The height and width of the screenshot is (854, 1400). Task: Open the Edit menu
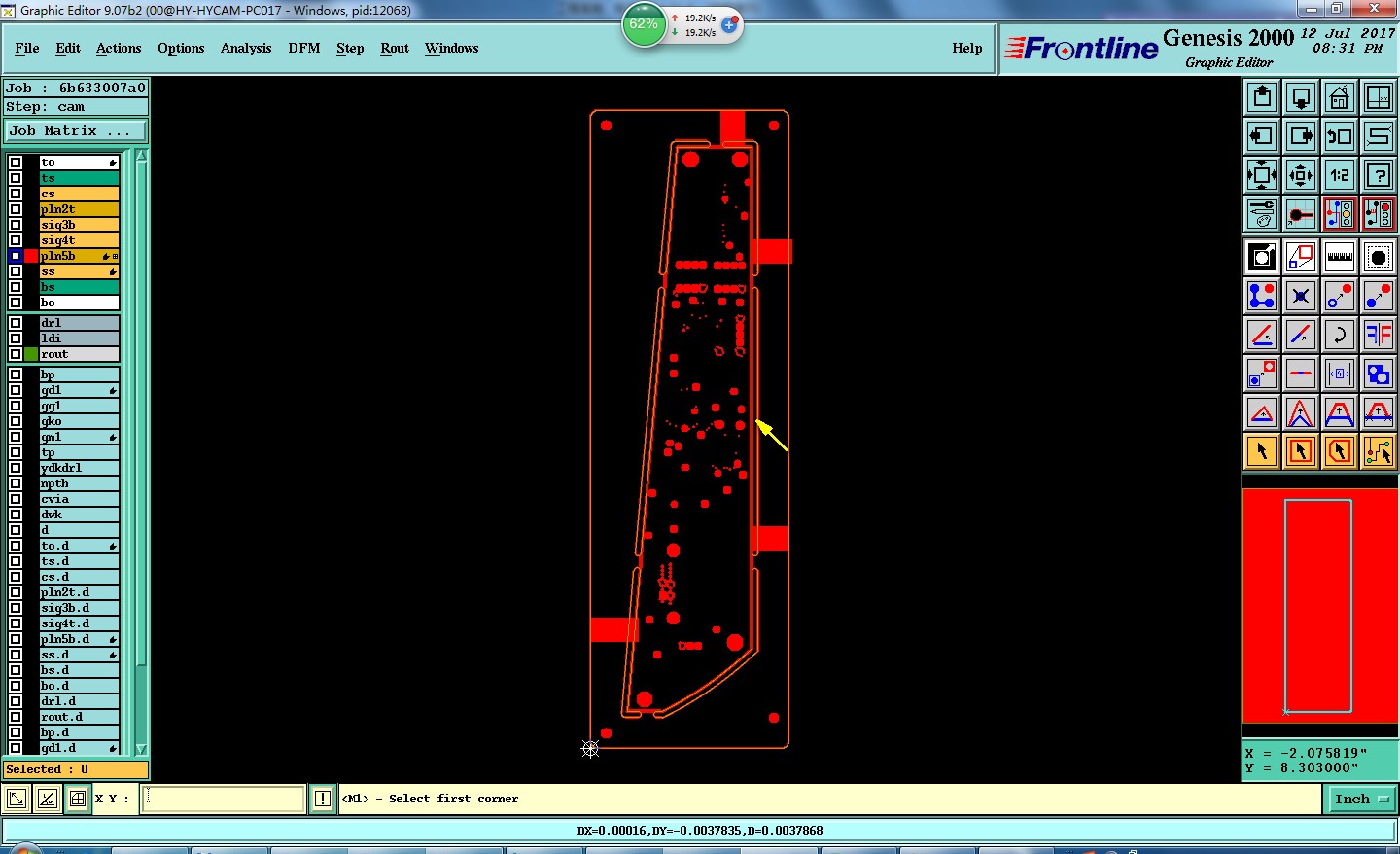pos(68,48)
